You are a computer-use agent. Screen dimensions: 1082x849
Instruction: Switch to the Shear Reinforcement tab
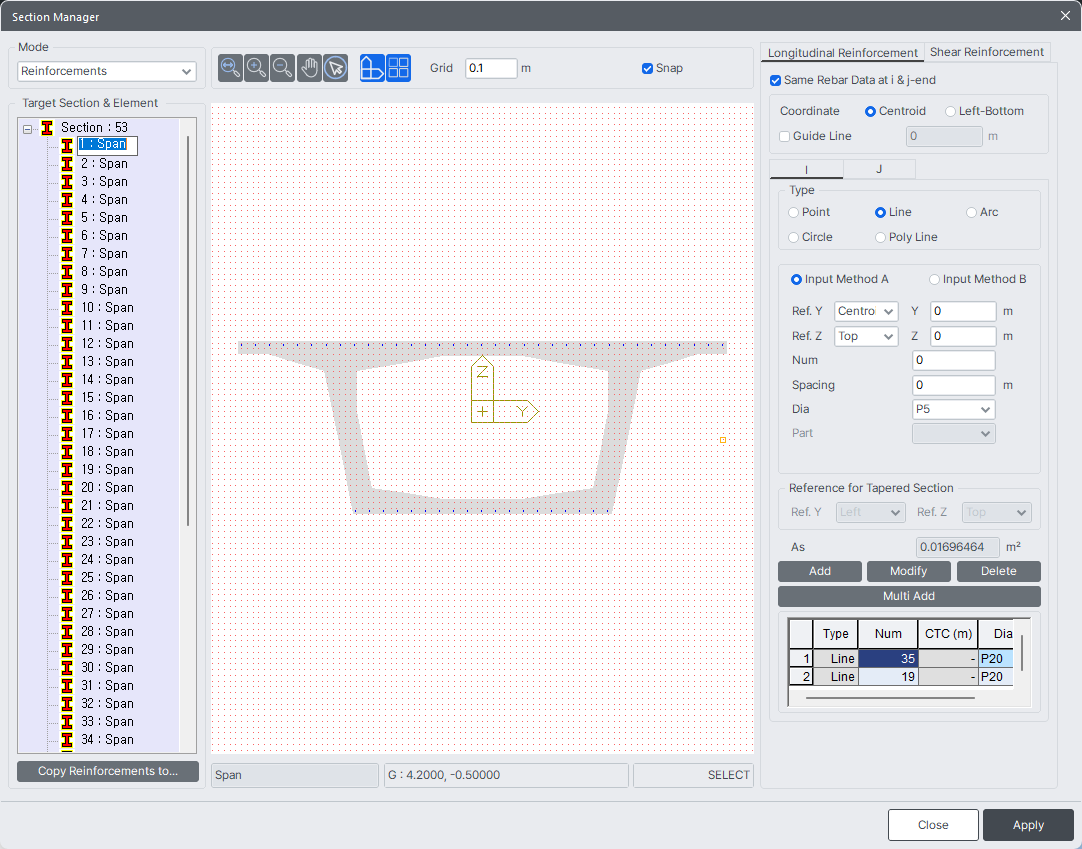point(986,52)
